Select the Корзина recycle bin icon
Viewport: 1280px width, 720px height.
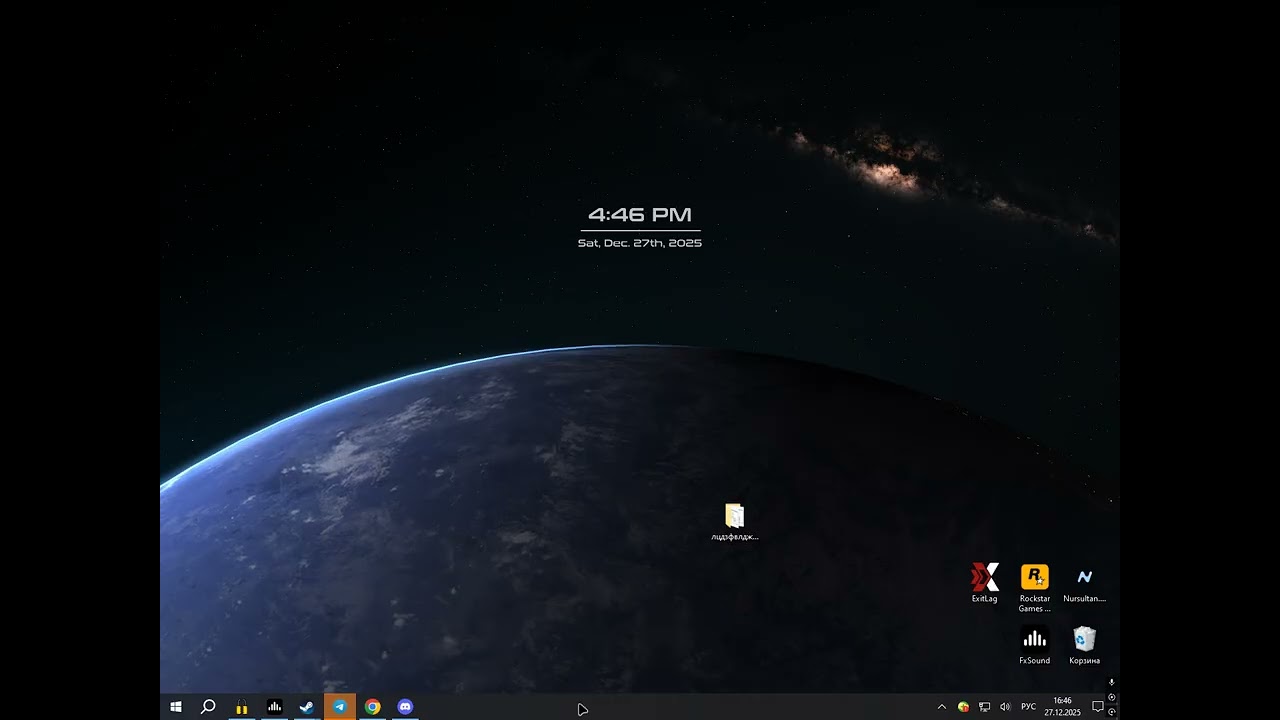point(1085,645)
